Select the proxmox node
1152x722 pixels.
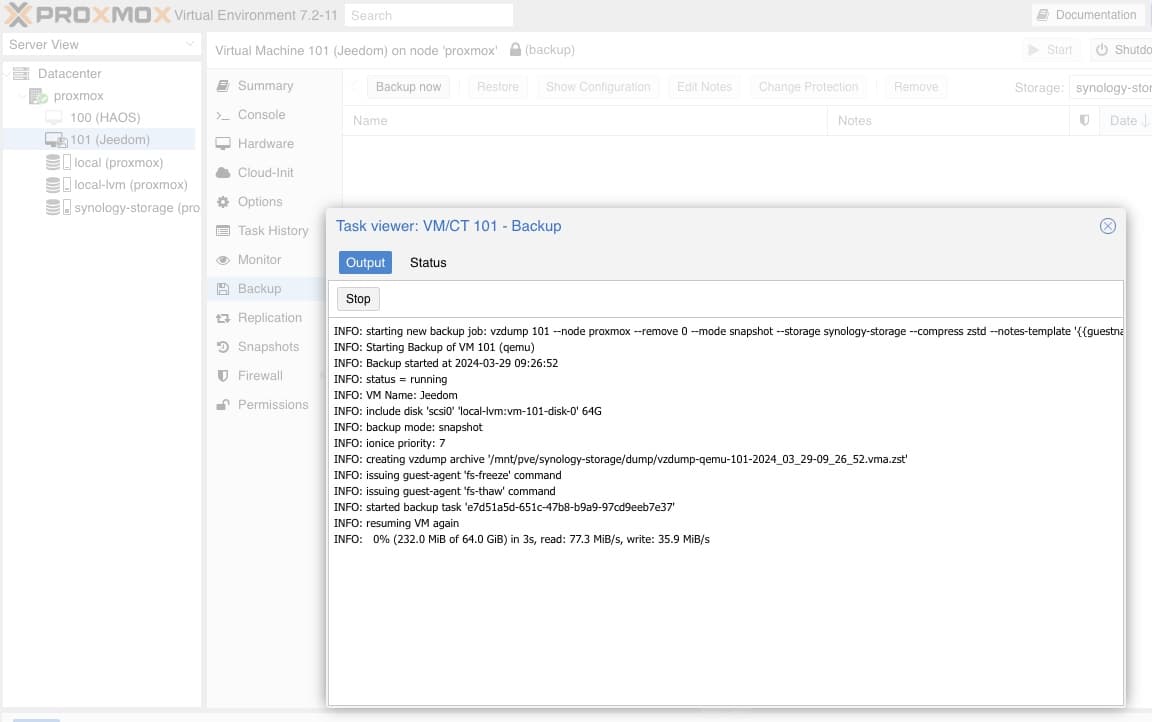[x=78, y=95]
